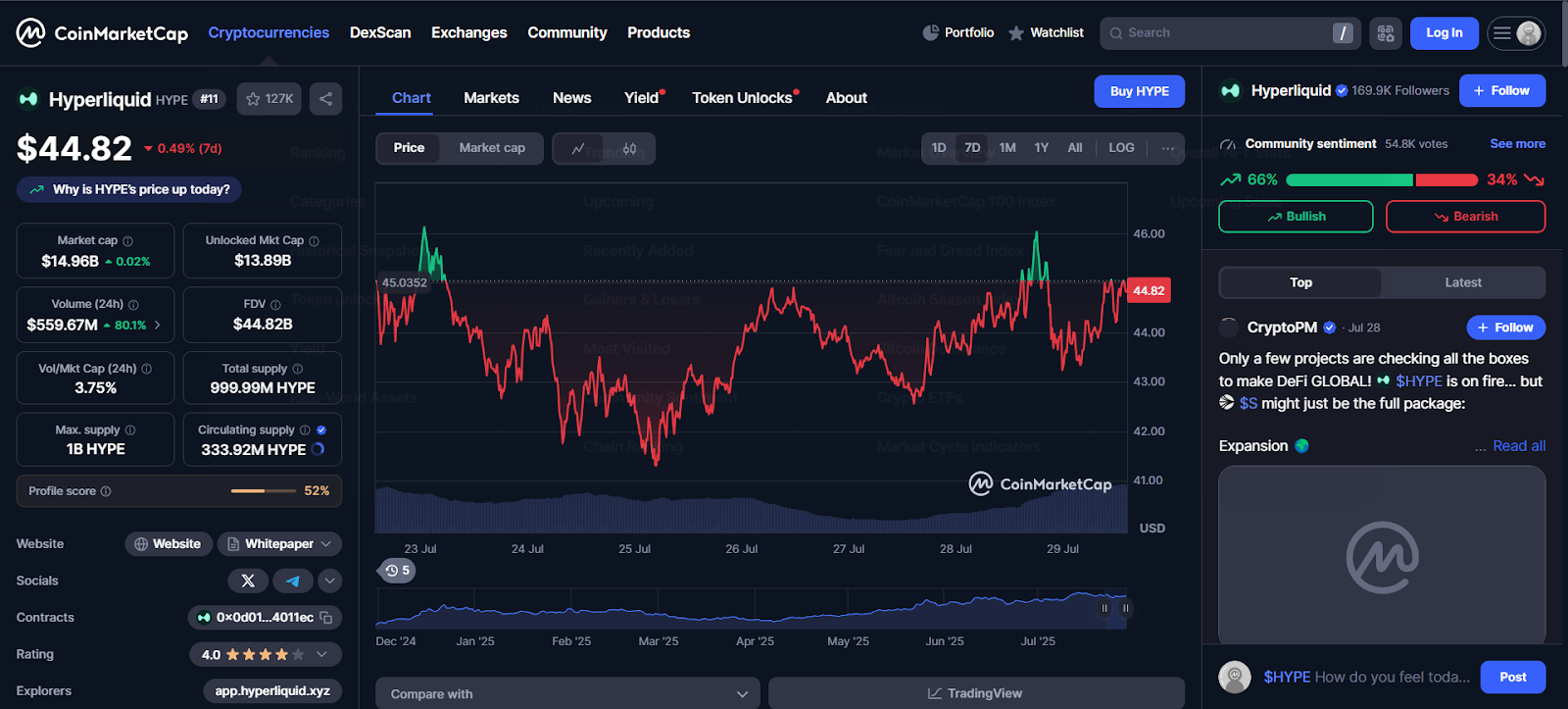Set chart range to All

(1075, 148)
